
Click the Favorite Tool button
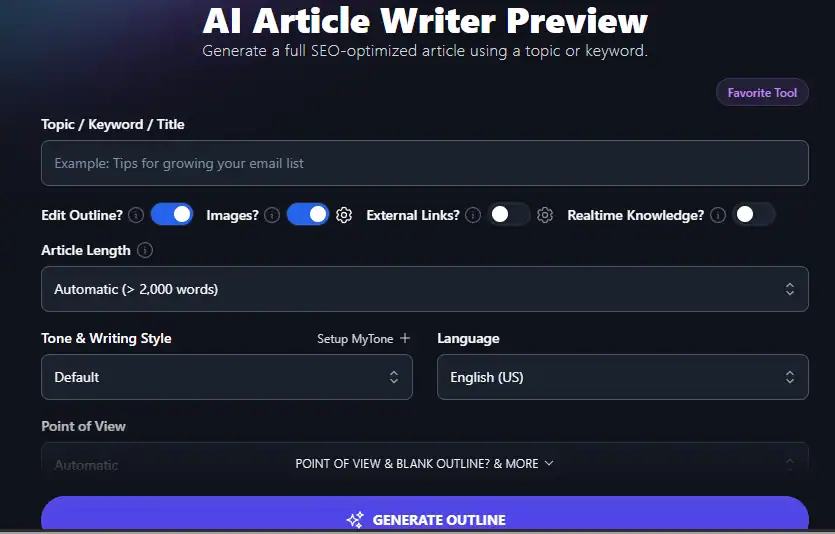[763, 93]
